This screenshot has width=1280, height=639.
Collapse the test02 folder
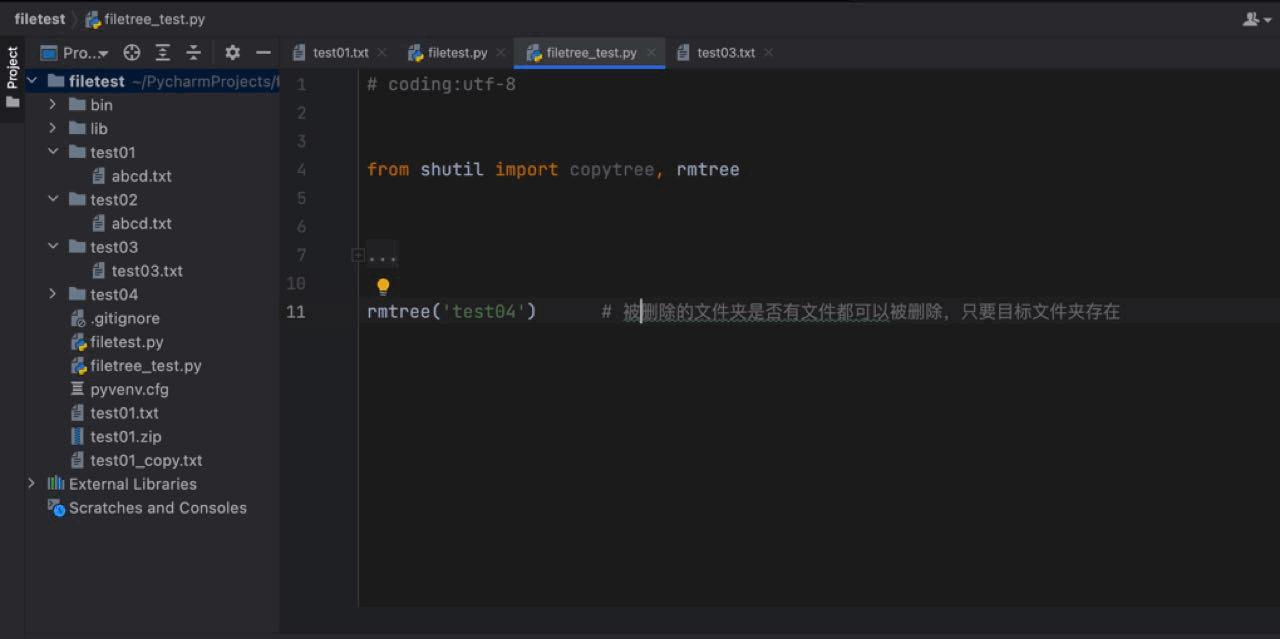pos(52,199)
